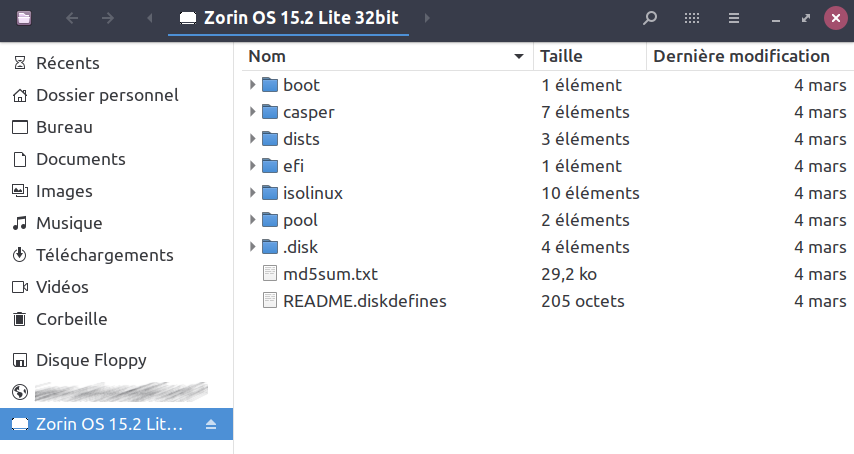
Task: Open the Téléchargements folder in sidebar
Action: tap(104, 255)
